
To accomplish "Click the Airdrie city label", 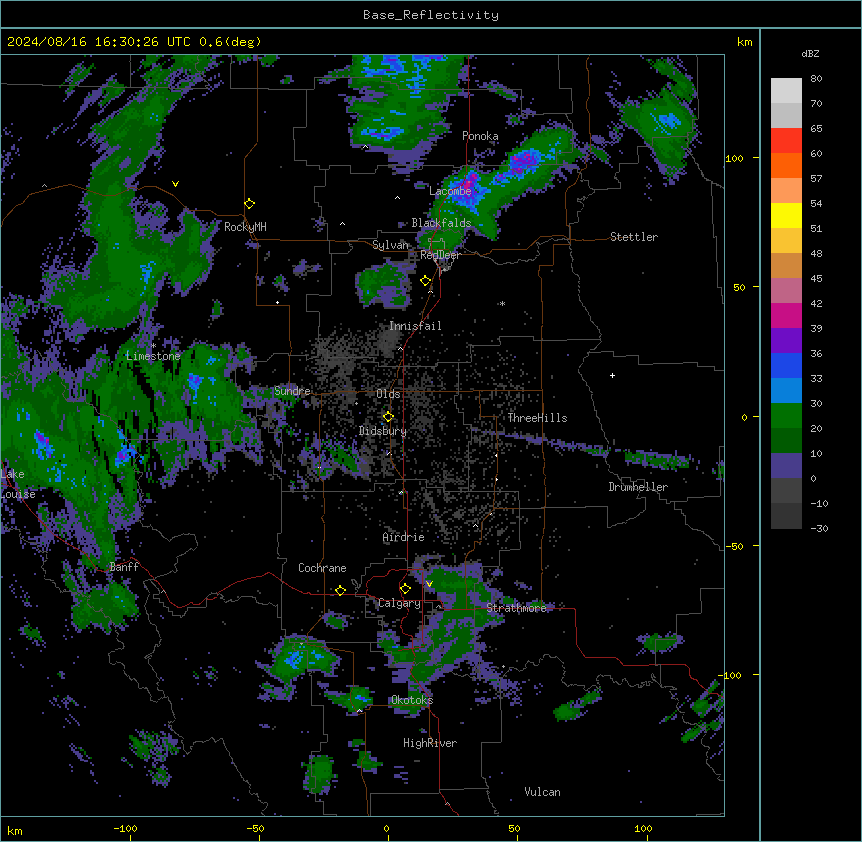I will (x=403, y=537).
